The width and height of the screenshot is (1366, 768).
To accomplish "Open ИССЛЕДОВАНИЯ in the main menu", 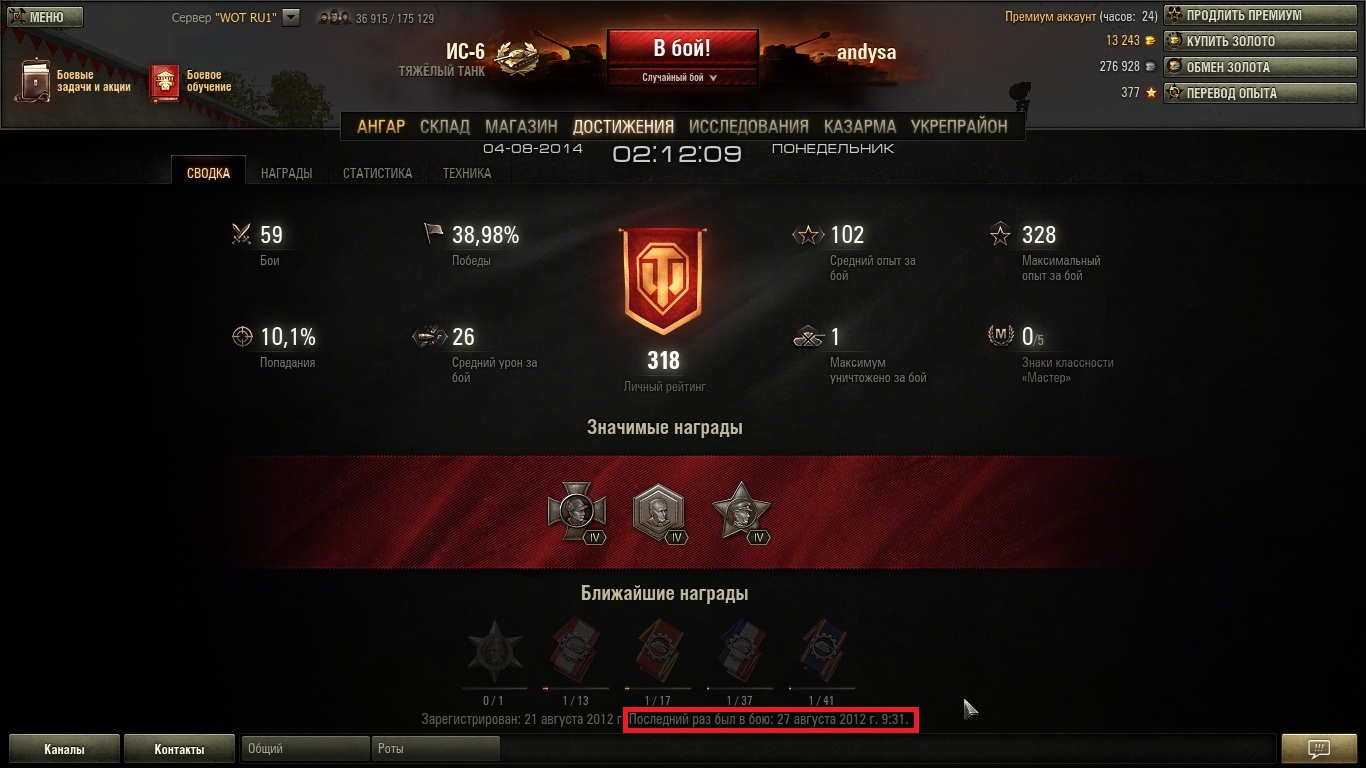I will [x=749, y=126].
